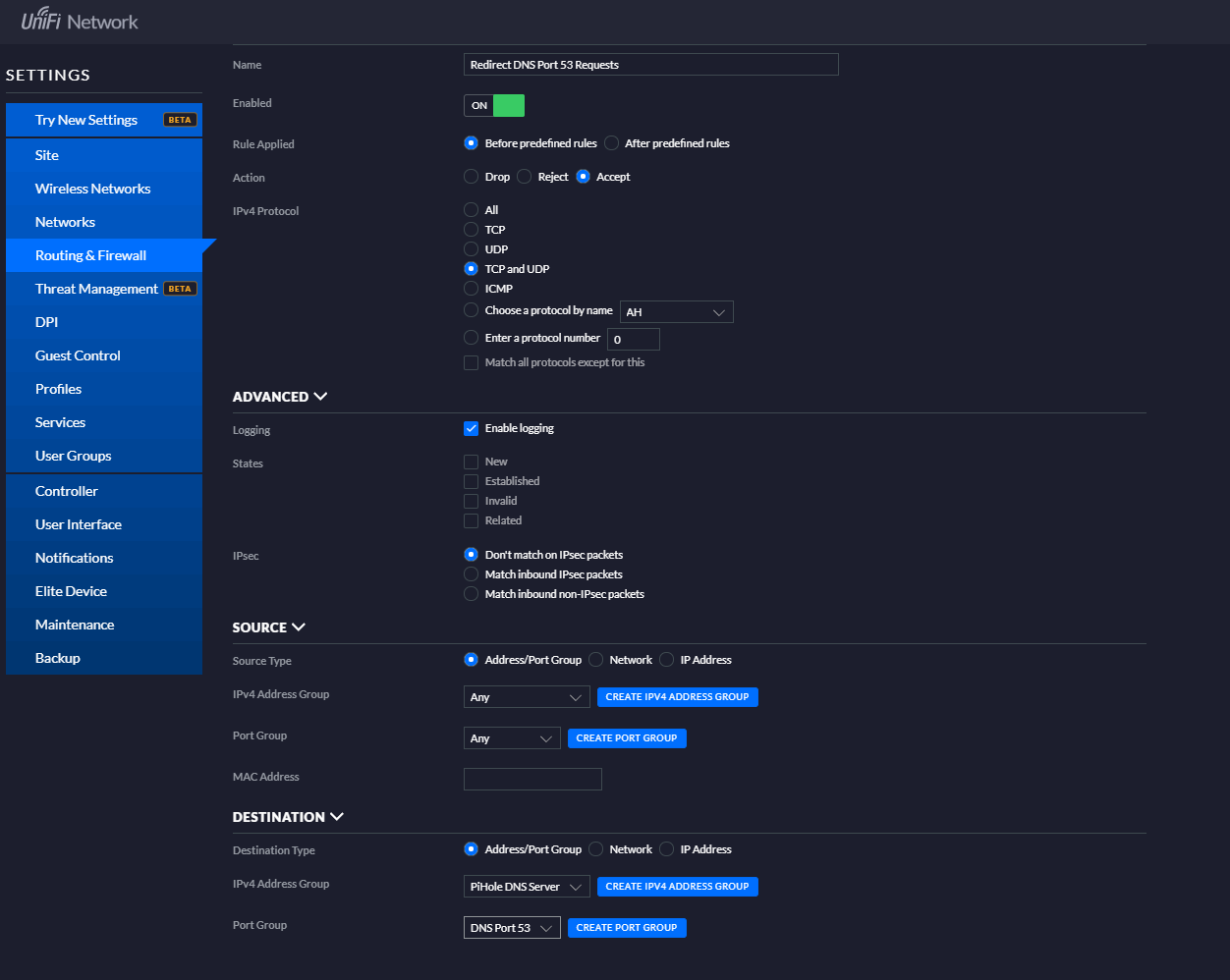Go to the Guest Control settings page

tap(78, 355)
